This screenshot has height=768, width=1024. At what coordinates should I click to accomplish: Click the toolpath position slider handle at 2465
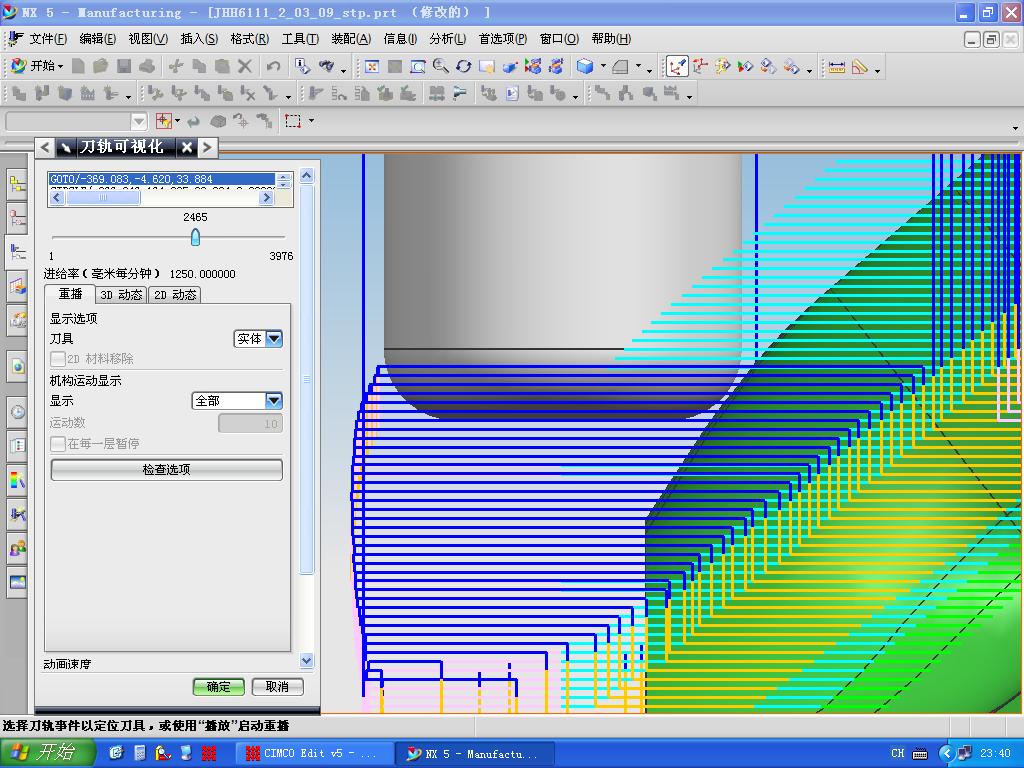(195, 237)
